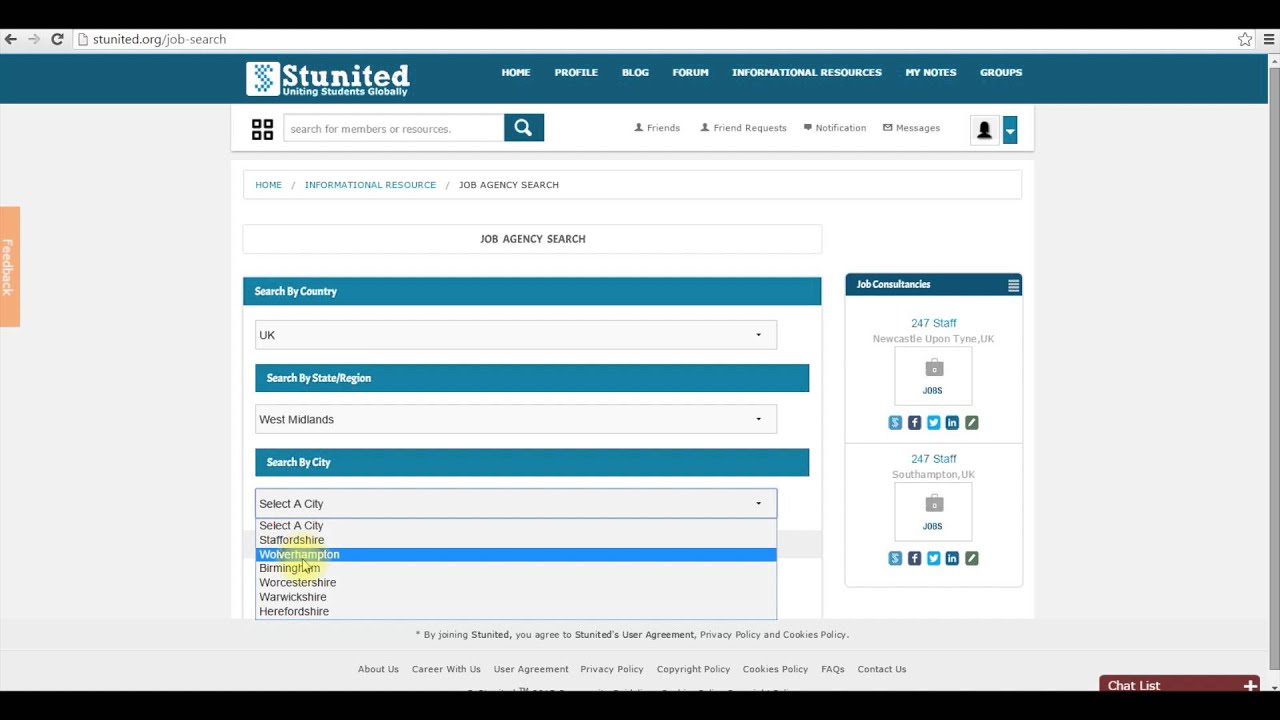Open the country dropdown showing UK
Viewport: 1280px width, 720px height.
[x=516, y=335]
